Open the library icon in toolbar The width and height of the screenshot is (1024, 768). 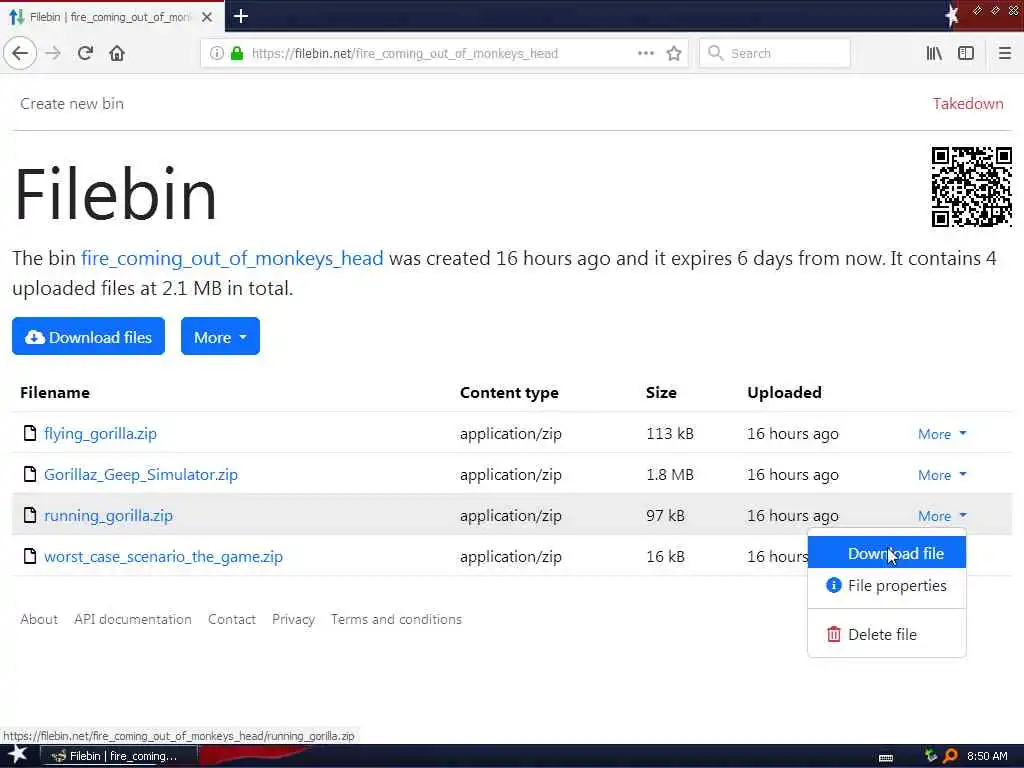coord(934,54)
